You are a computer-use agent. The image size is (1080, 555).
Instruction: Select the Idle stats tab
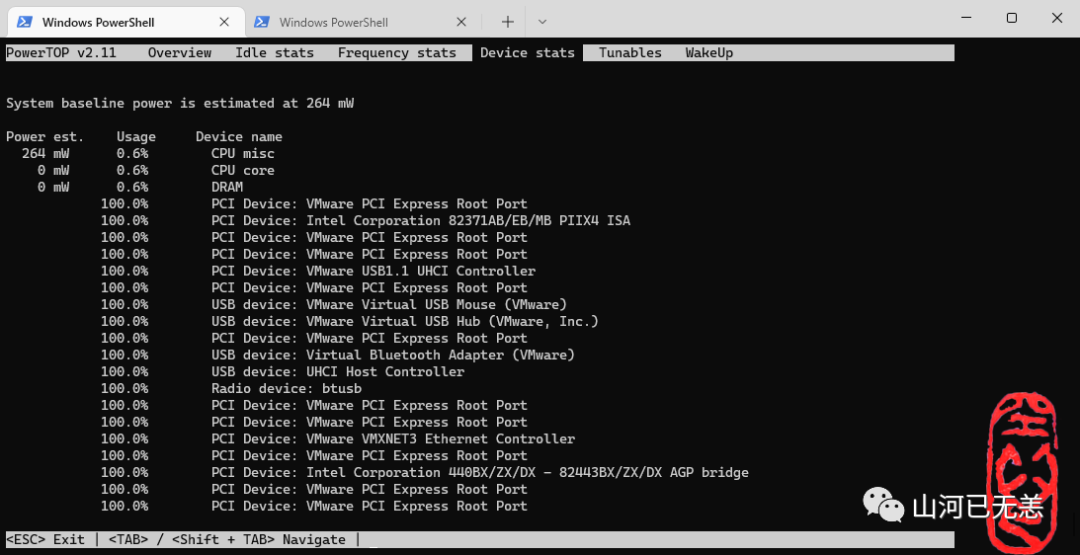coord(274,53)
